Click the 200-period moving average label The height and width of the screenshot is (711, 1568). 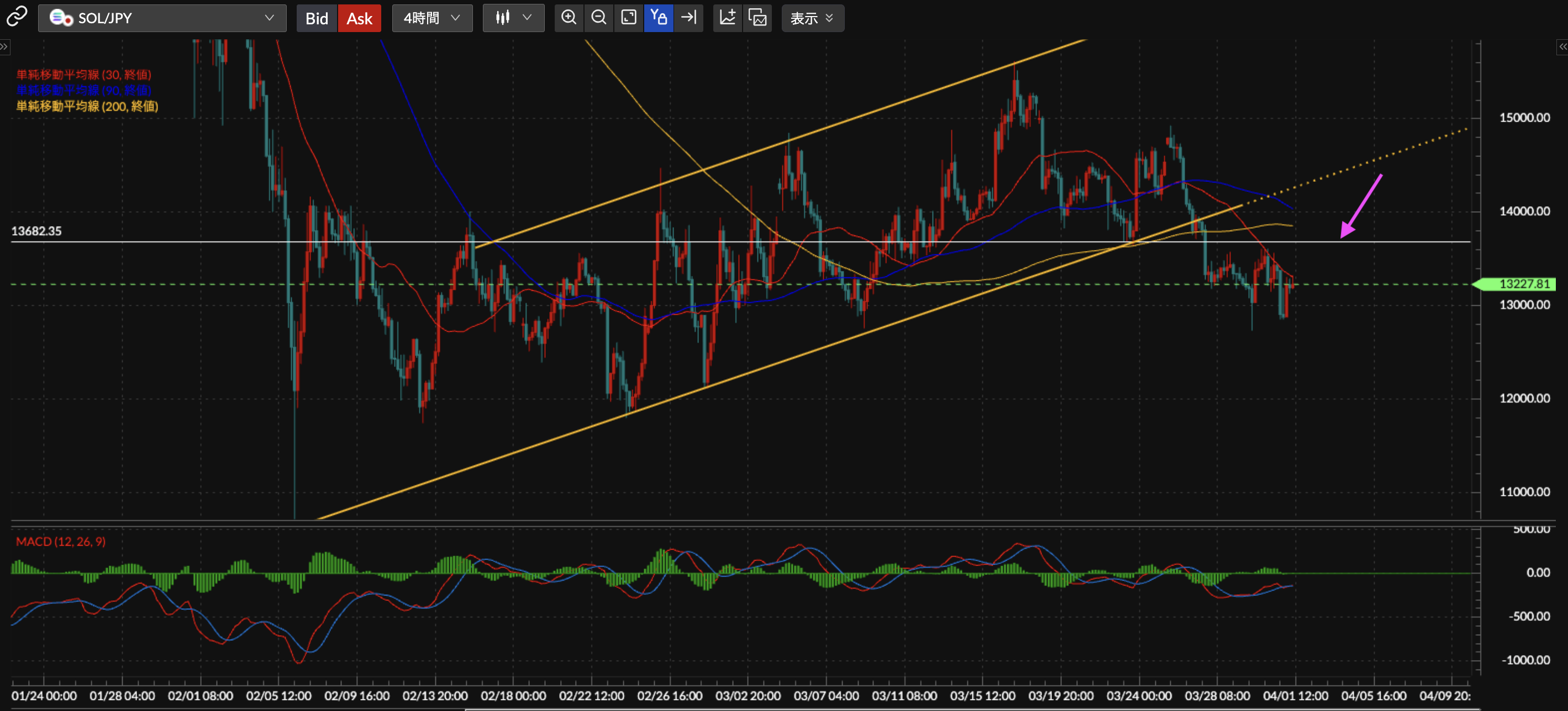pyautogui.click(x=87, y=107)
